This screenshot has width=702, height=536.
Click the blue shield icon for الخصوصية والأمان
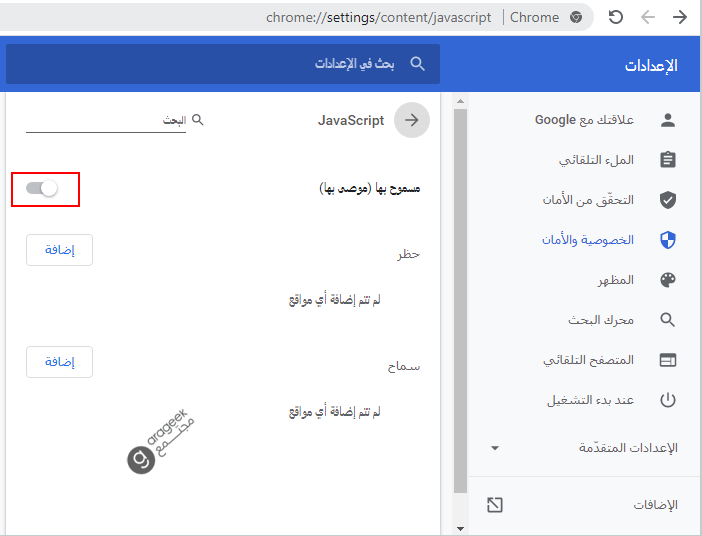tap(668, 240)
